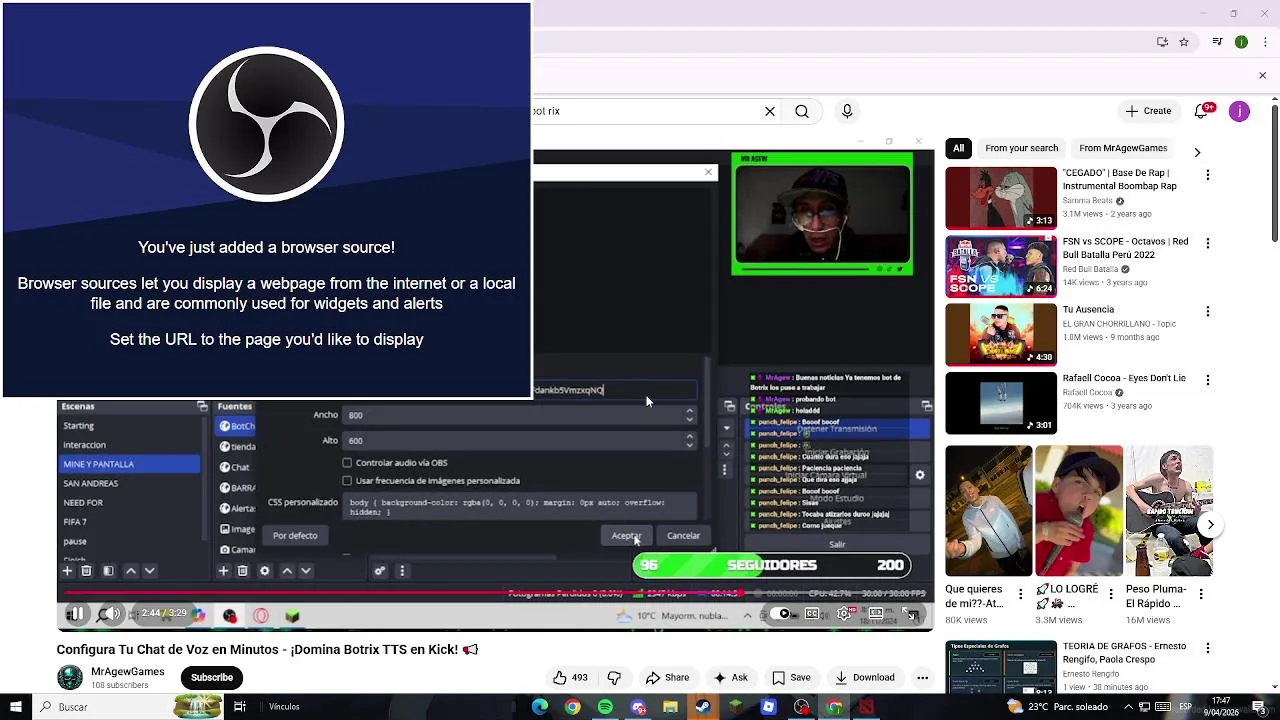Seek on the red video progress bar
This screenshot has height=720, width=1280.
[x=495, y=593]
